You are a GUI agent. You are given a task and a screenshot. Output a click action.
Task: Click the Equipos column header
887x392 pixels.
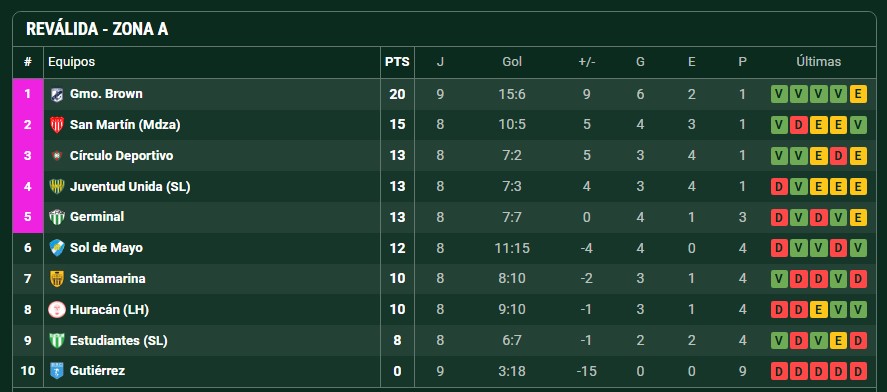71,62
